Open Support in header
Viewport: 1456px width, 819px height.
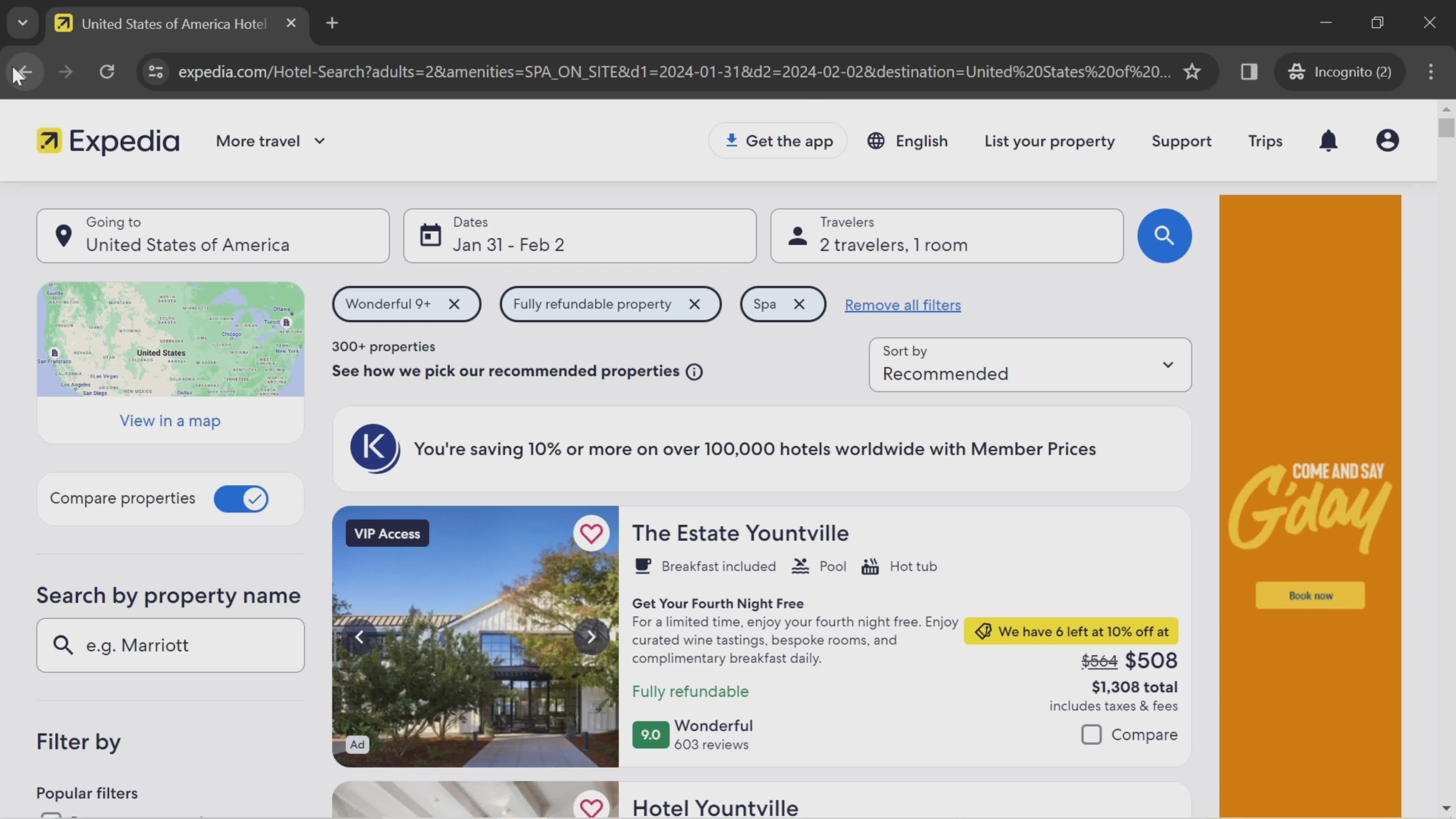point(1181,141)
